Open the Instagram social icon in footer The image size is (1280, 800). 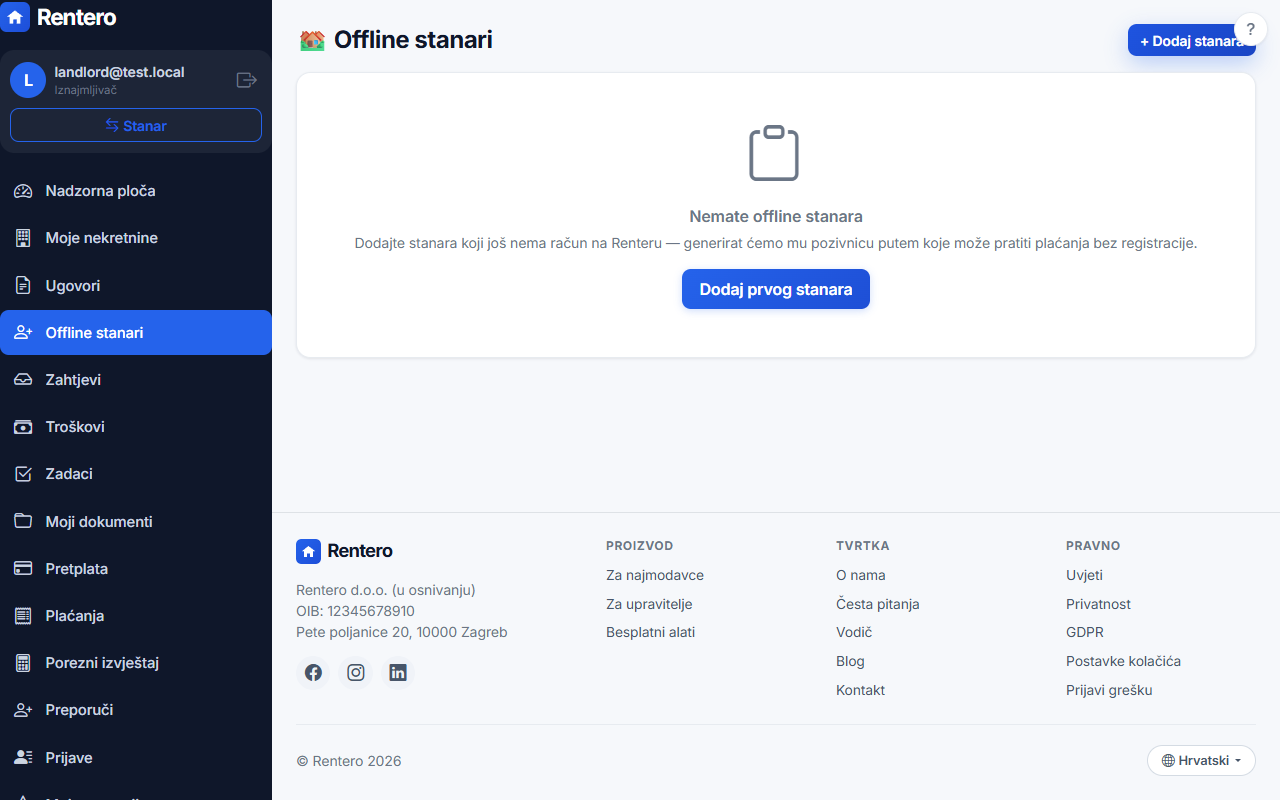point(356,673)
